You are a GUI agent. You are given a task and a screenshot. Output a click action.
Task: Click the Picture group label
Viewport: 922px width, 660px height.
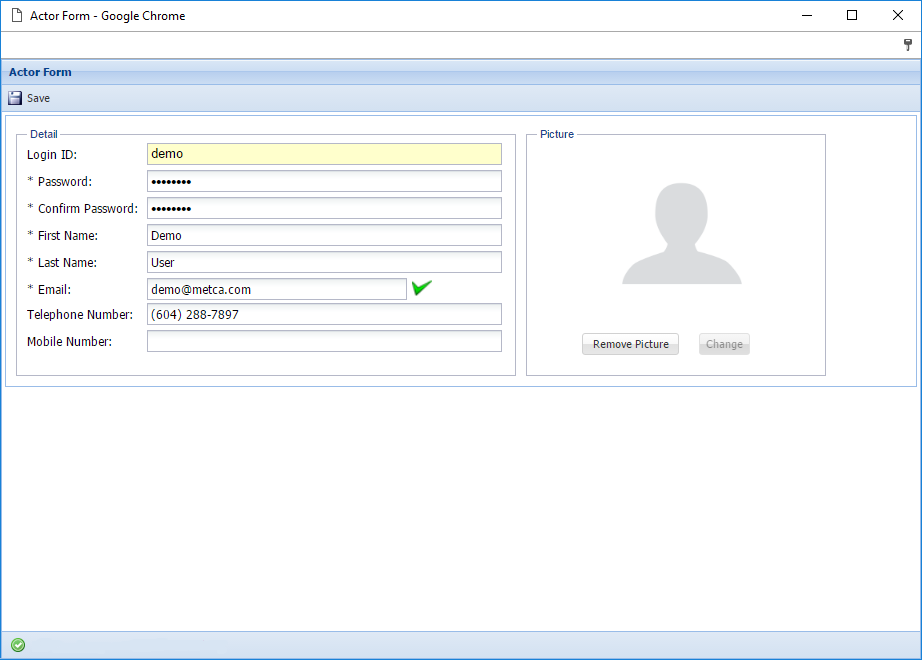point(556,134)
